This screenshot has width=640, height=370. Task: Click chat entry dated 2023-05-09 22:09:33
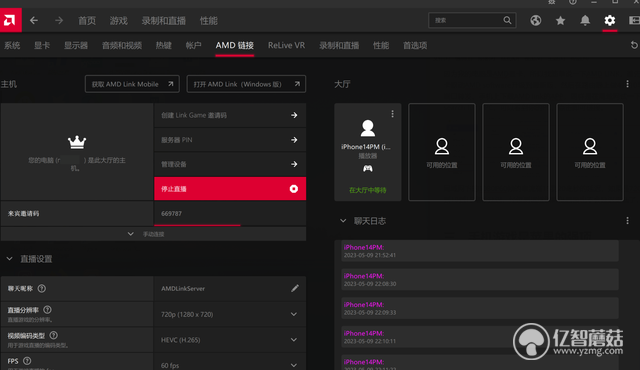tap(480, 308)
